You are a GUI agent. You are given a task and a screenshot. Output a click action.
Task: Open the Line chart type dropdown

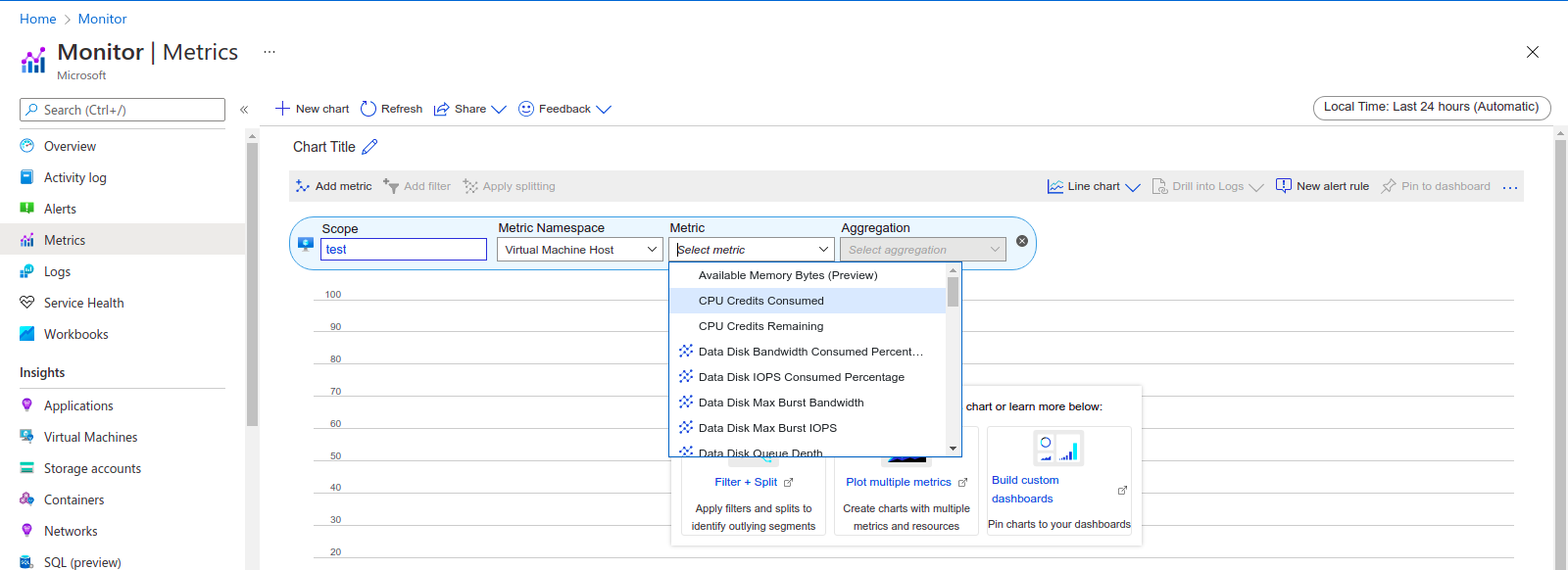coord(1094,186)
